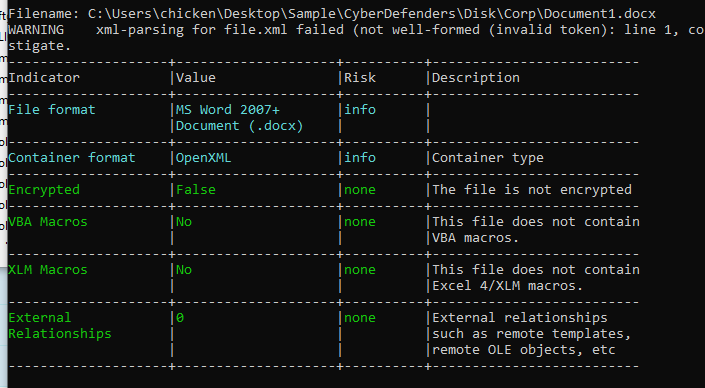Image resolution: width=705 pixels, height=388 pixels.
Task: Select 'The file is not encrypted' text
Action: 532,190
